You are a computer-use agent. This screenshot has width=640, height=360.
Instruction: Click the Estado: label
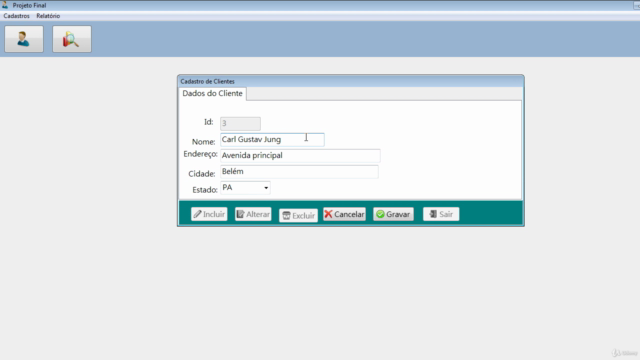click(204, 190)
